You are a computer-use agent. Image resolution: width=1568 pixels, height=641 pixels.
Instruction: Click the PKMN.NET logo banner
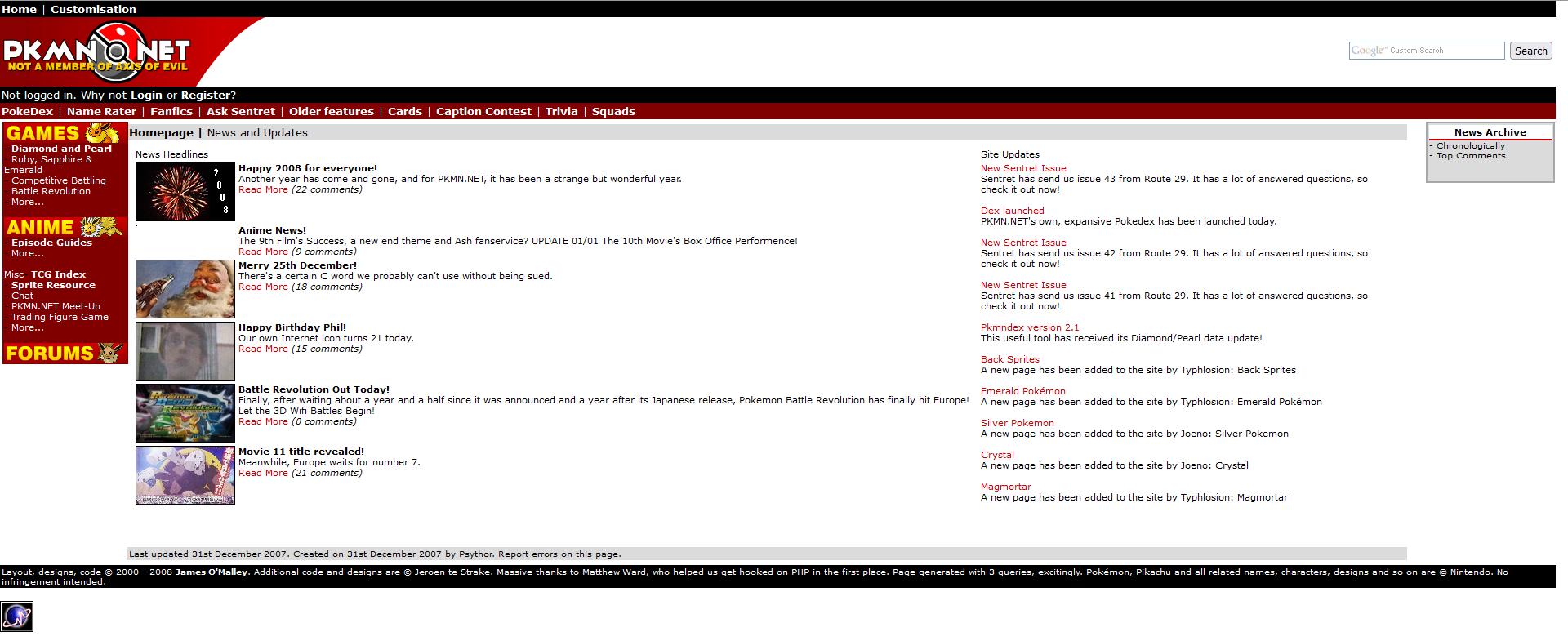point(98,51)
